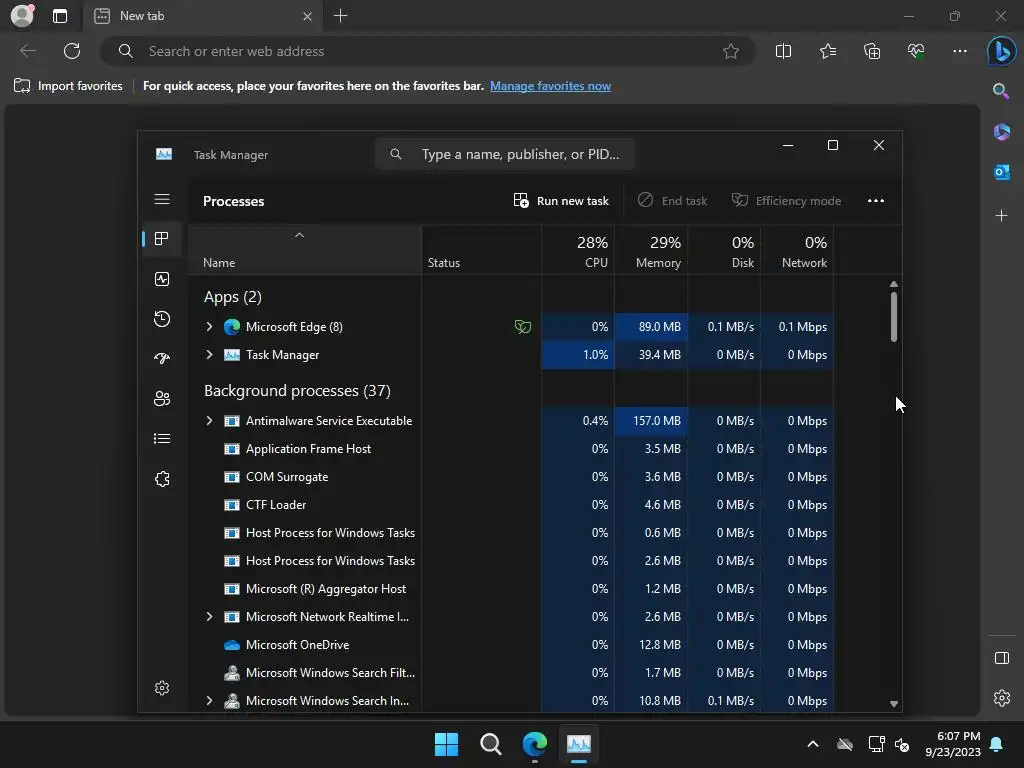The width and height of the screenshot is (1024, 768).
Task: Open Startup apps page in Task Manager sidebar
Action: 162,359
